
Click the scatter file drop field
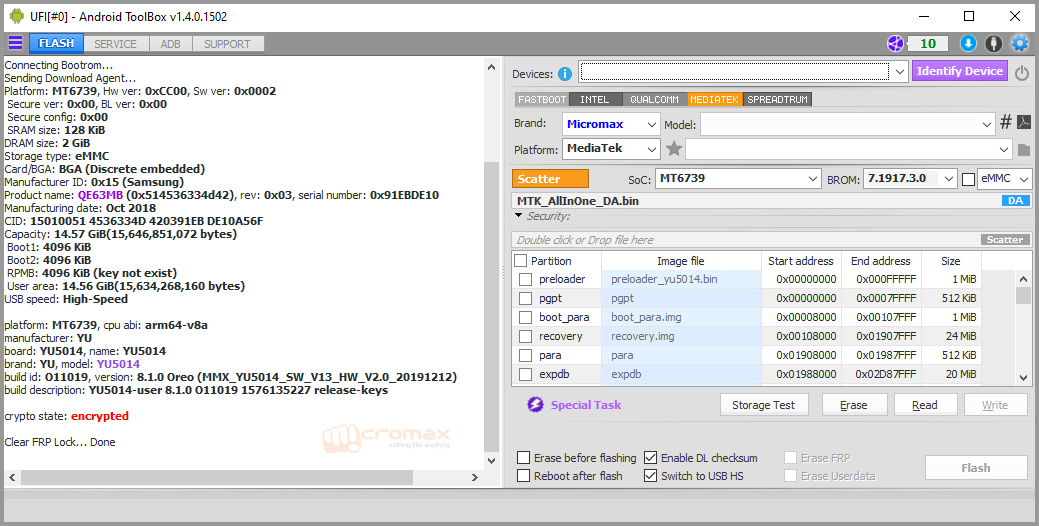[x=745, y=240]
